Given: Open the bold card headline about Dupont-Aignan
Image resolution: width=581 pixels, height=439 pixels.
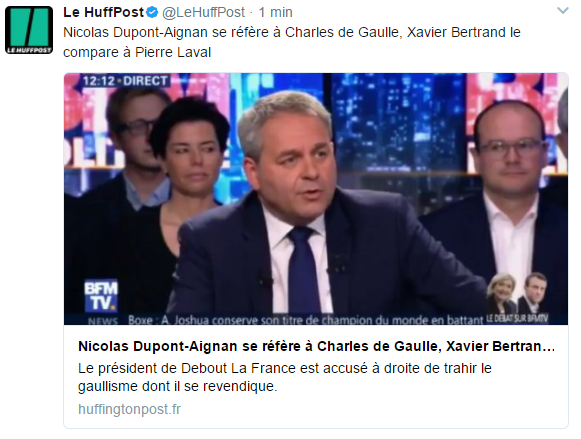Looking at the screenshot, I should pyautogui.click(x=316, y=346).
